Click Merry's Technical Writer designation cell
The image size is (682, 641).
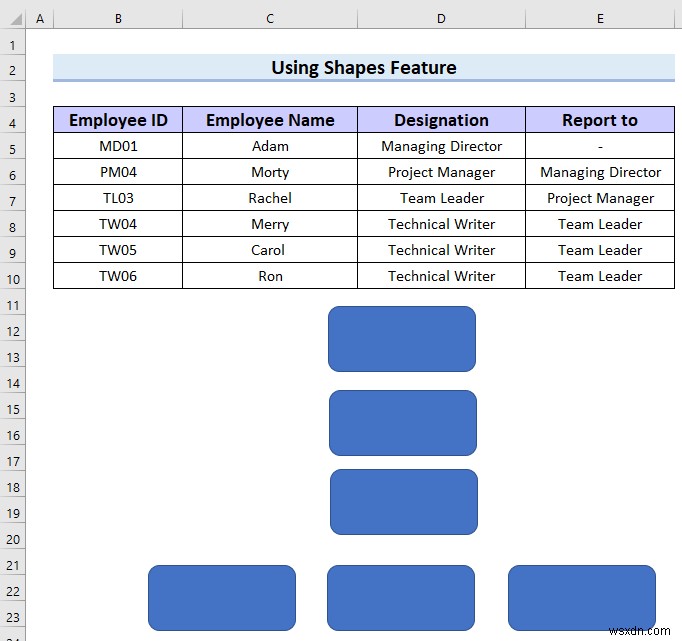(441, 224)
